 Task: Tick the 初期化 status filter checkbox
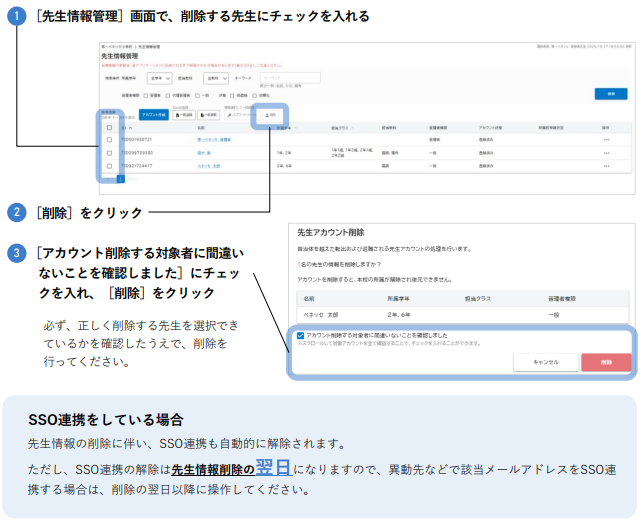pyautogui.click(x=254, y=95)
